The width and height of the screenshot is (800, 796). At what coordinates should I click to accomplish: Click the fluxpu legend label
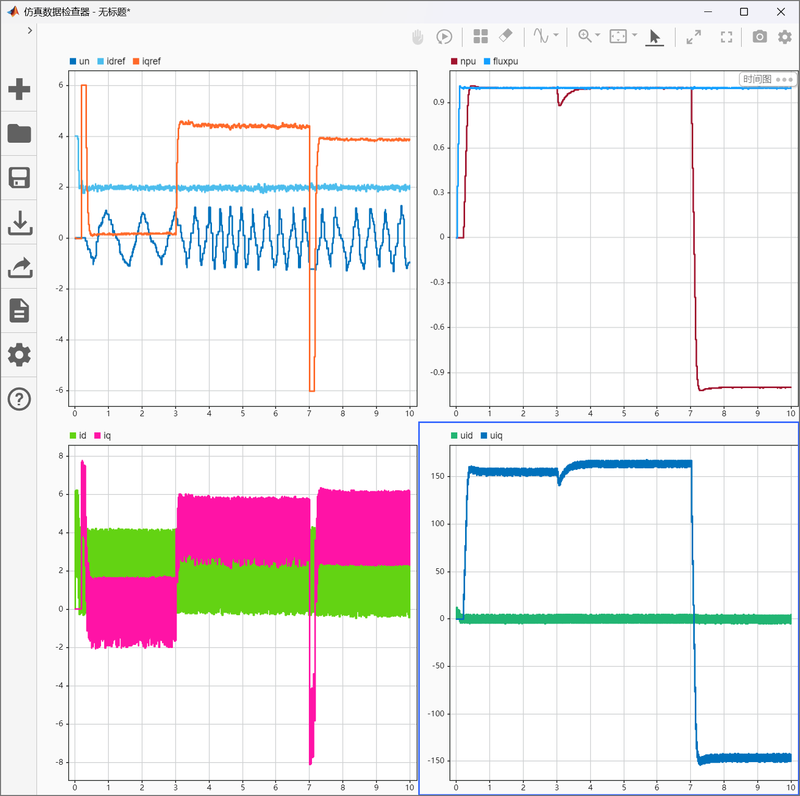point(506,61)
